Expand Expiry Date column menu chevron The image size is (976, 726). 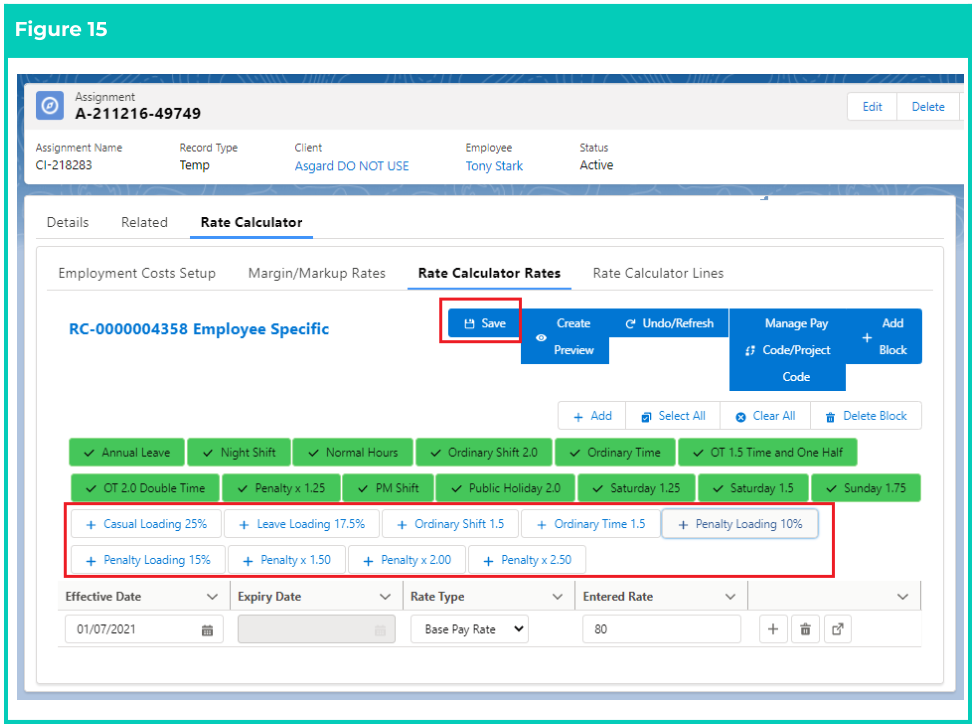[x=385, y=596]
